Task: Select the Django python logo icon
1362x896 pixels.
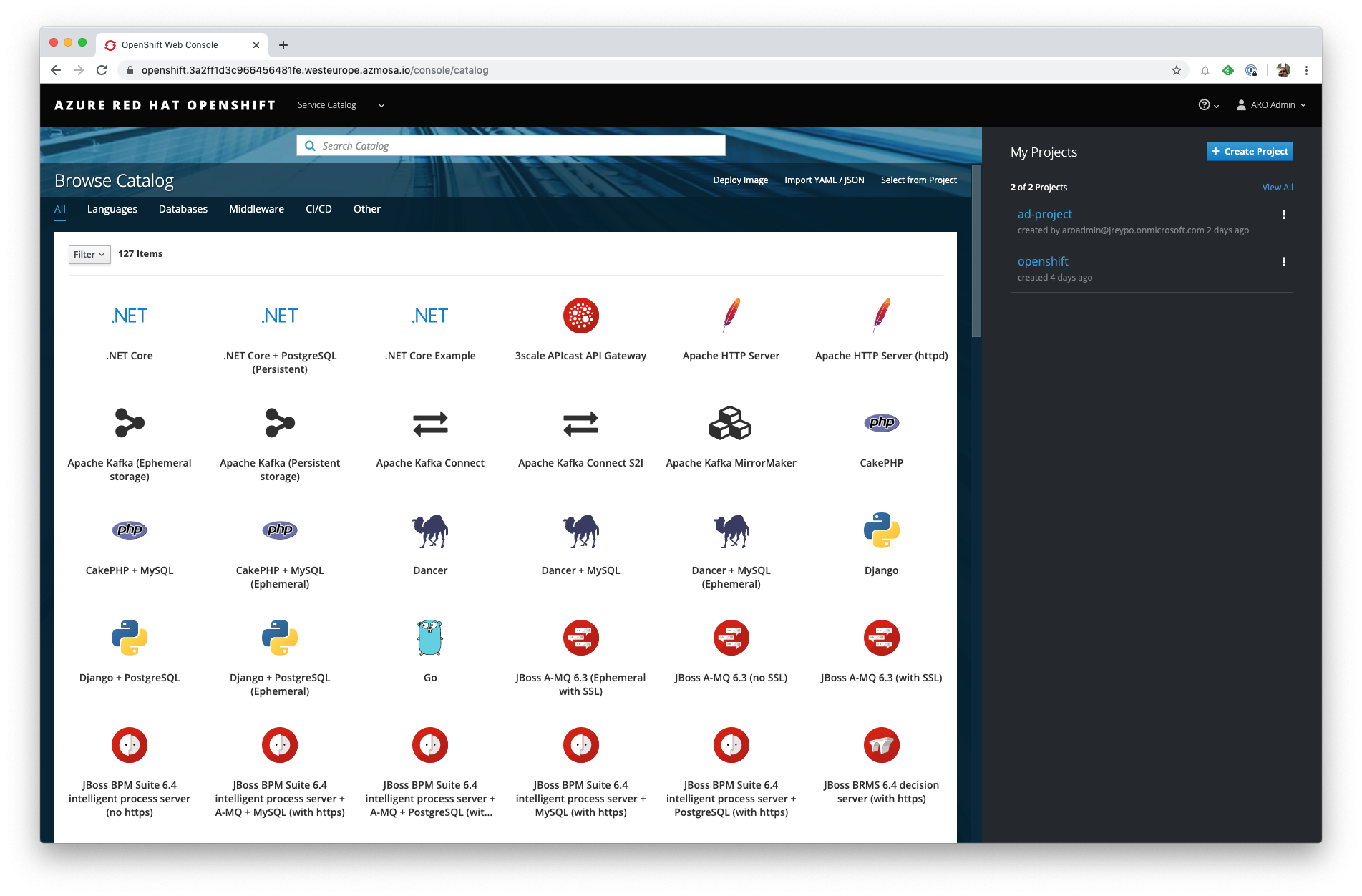Action: [881, 530]
